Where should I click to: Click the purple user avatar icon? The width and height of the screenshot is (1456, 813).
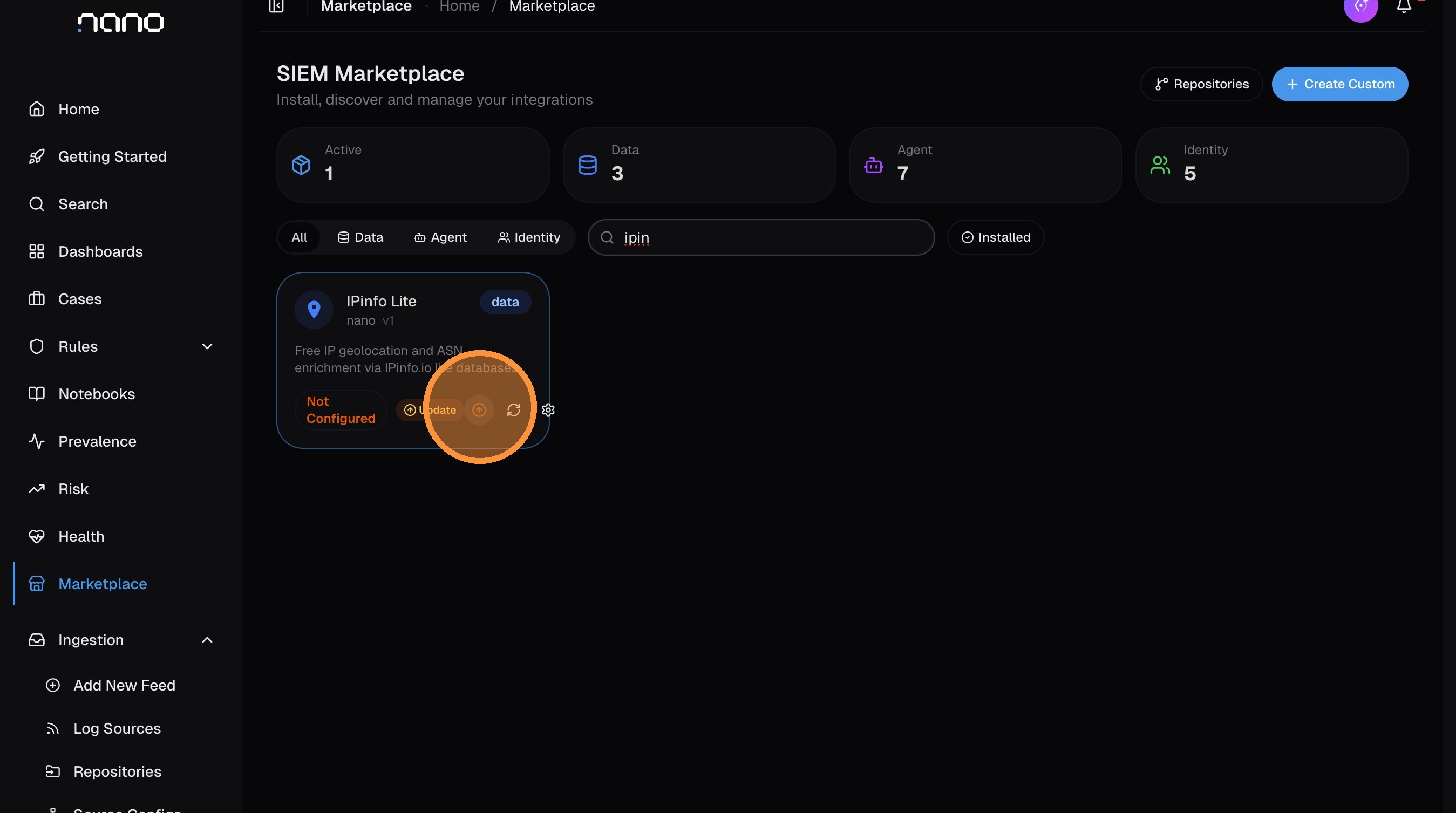[x=1360, y=8]
